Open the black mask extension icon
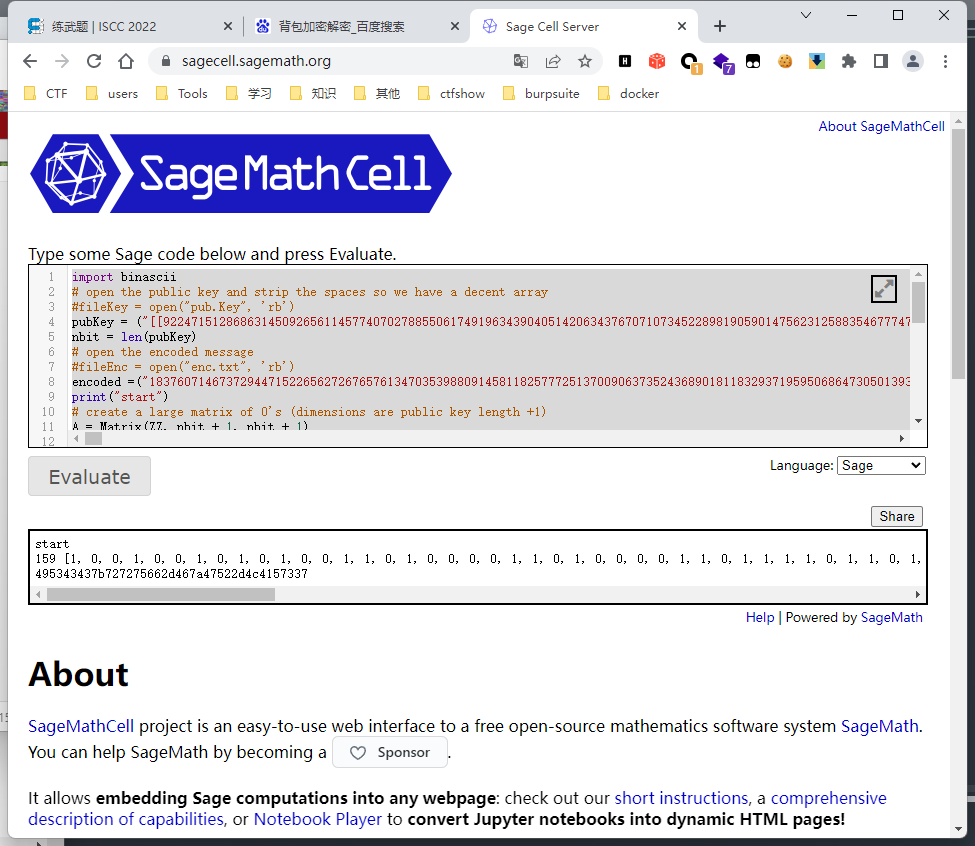 (753, 61)
